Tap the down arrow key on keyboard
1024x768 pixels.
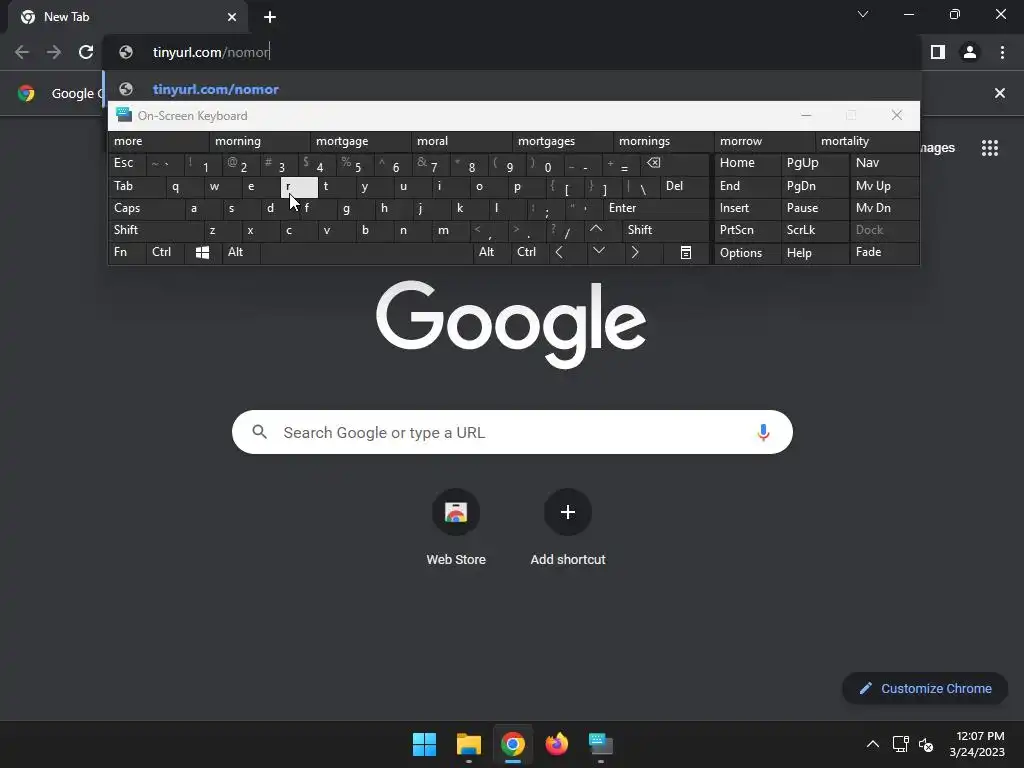tap(599, 251)
